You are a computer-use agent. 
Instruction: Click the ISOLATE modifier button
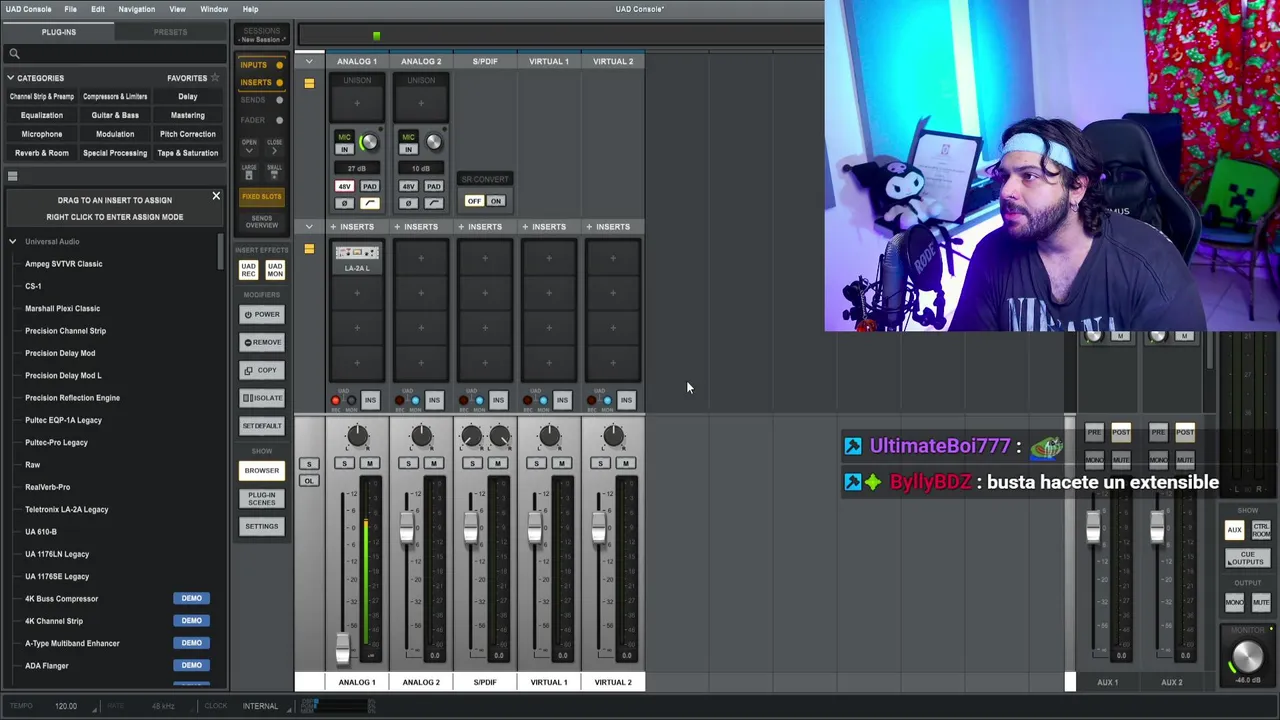tap(262, 398)
